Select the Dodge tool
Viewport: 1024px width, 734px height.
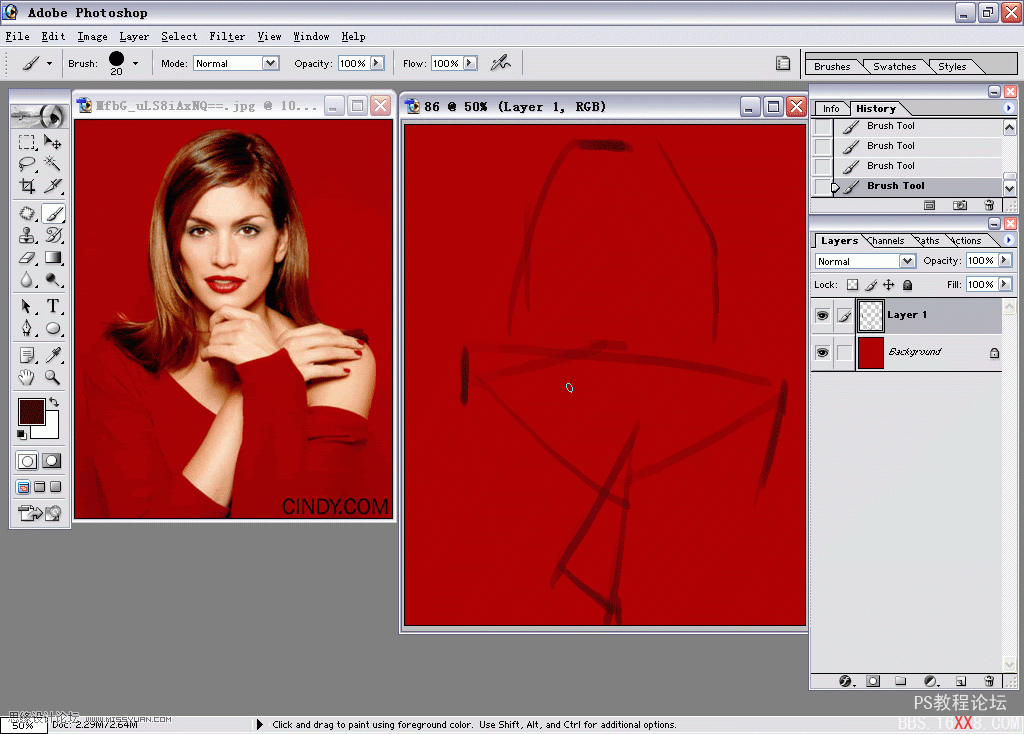53,280
